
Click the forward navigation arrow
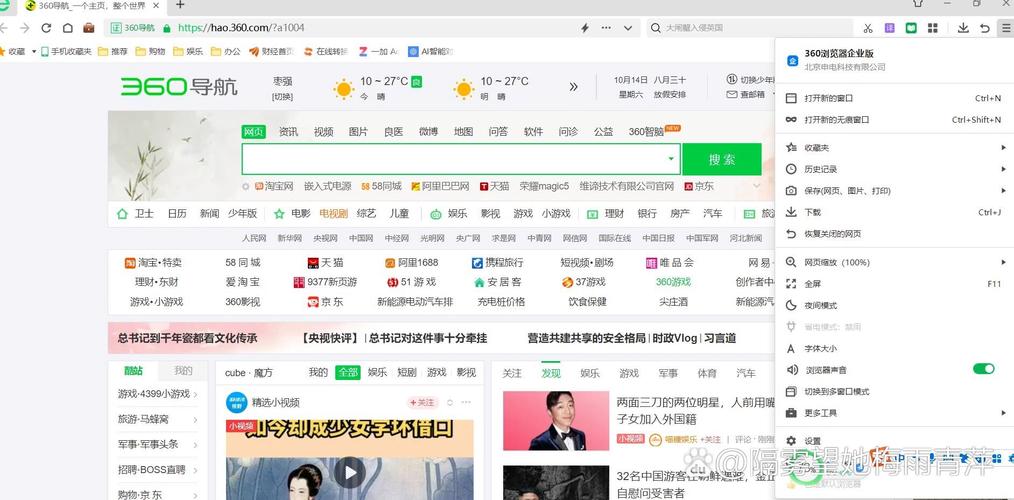25,28
